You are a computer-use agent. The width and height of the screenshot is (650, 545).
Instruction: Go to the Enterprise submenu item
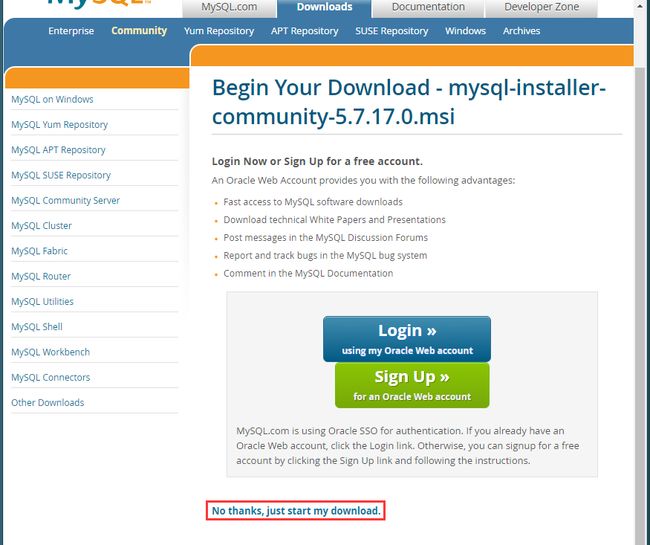coord(71,31)
